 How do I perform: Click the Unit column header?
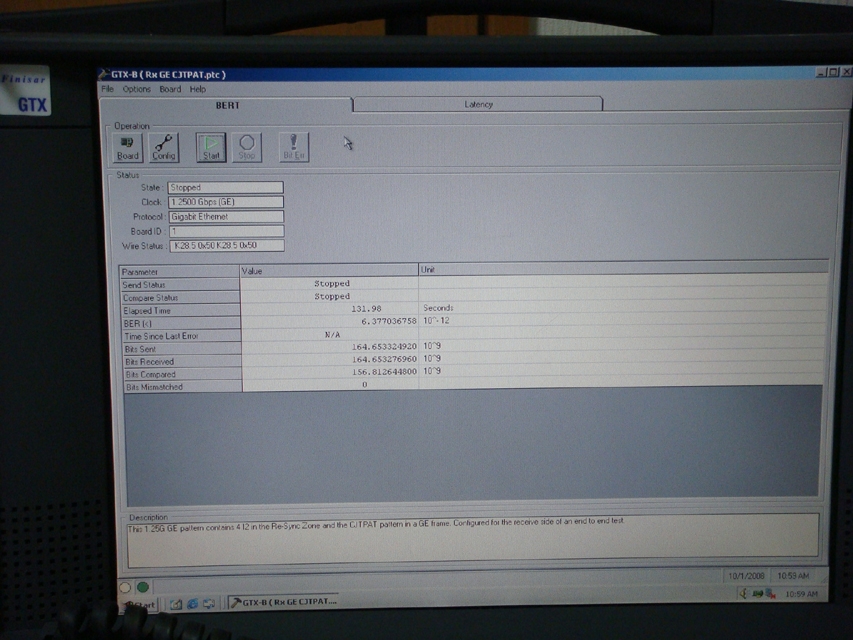click(623, 269)
